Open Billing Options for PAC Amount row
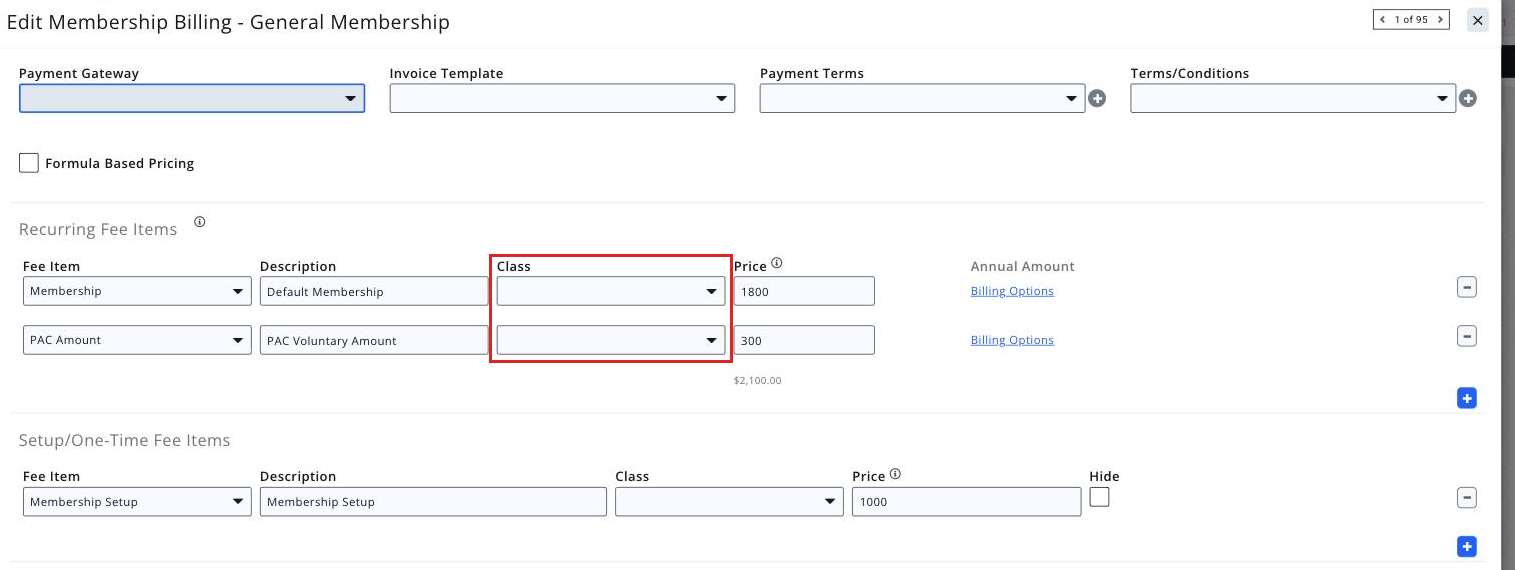Screen dimensions: 1515x570 click(1012, 340)
